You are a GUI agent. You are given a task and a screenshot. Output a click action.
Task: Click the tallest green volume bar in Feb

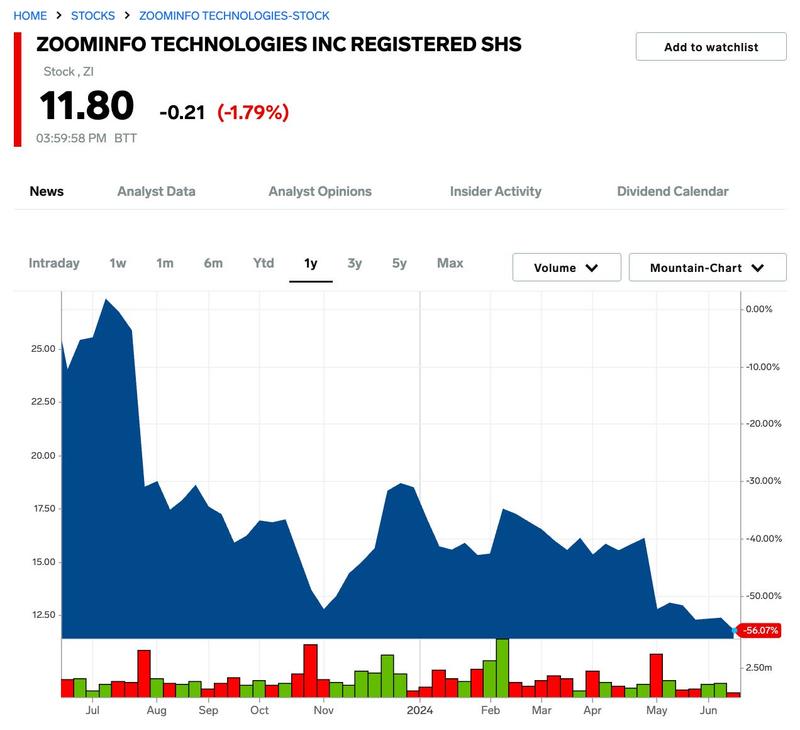click(x=502, y=668)
